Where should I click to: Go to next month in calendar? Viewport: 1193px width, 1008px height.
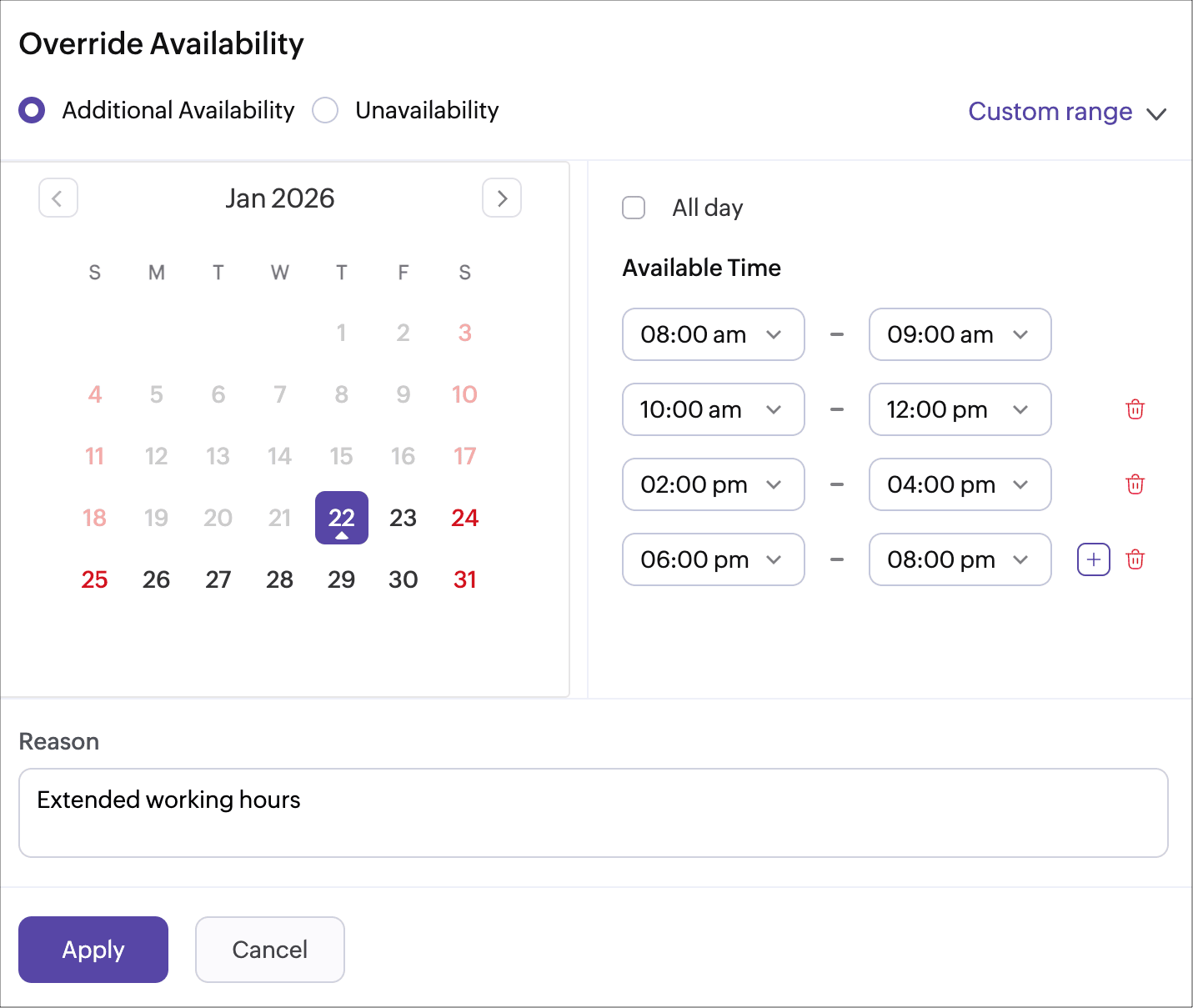click(502, 198)
